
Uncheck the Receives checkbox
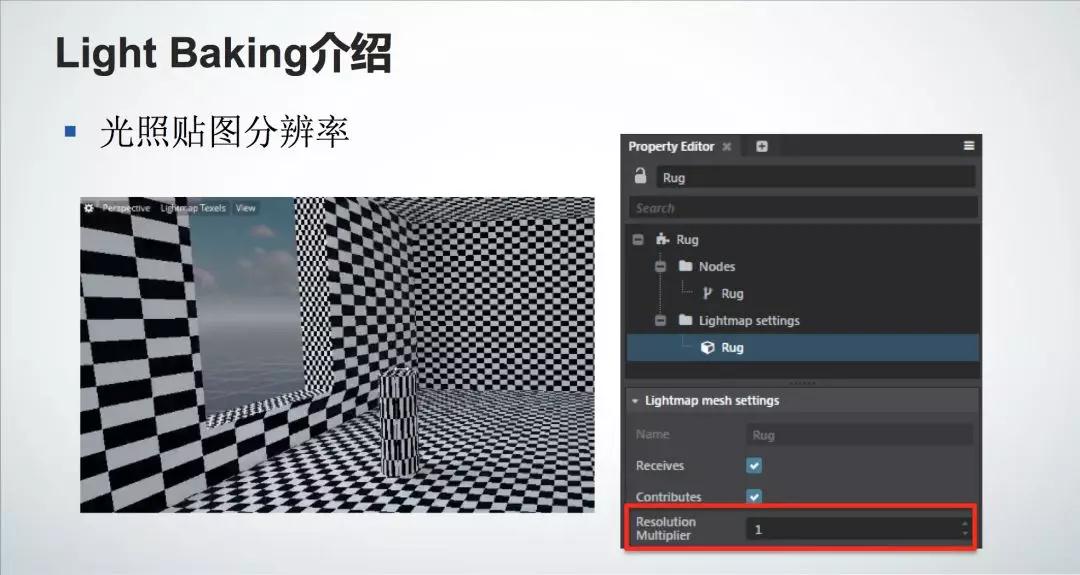click(754, 466)
